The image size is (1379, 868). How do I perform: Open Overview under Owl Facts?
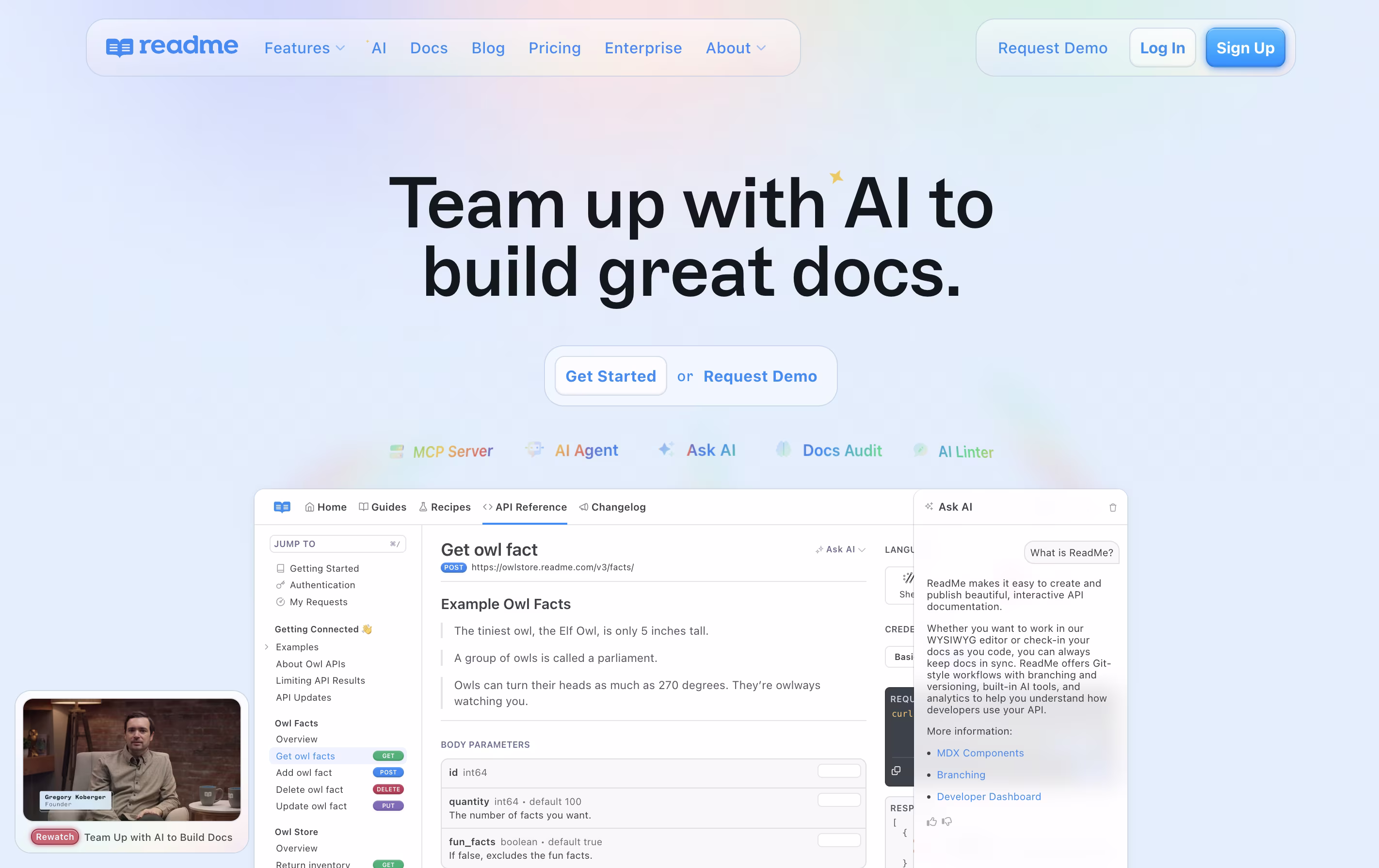click(x=297, y=739)
